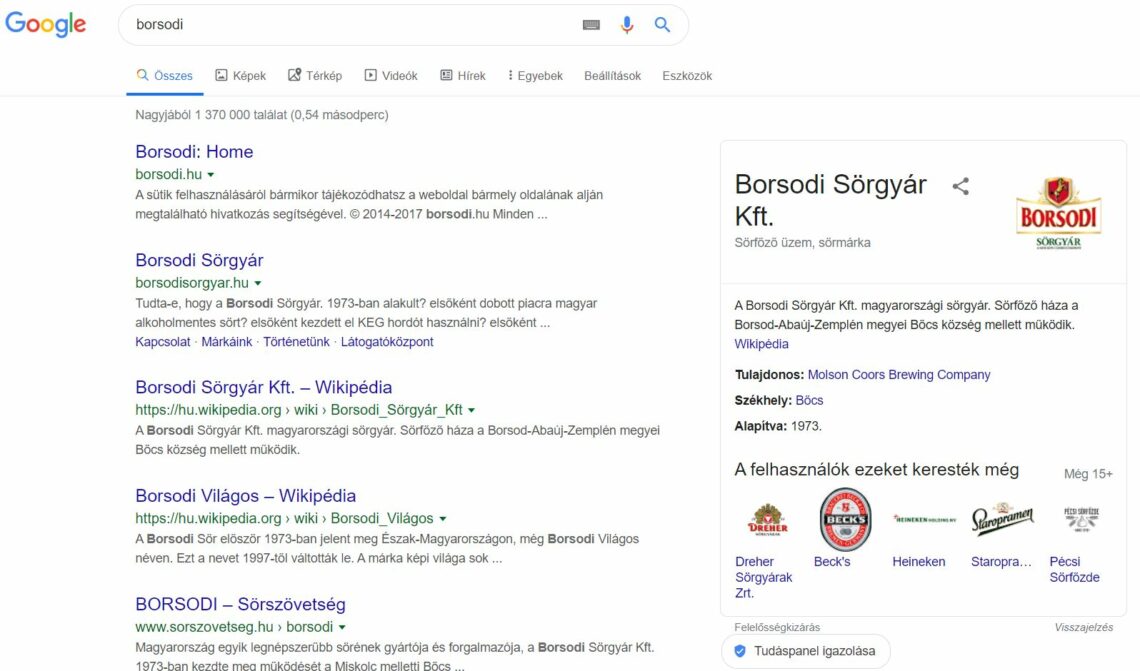Switch to the Térkép tab
The height and width of the screenshot is (671, 1140).
pyautogui.click(x=315, y=76)
